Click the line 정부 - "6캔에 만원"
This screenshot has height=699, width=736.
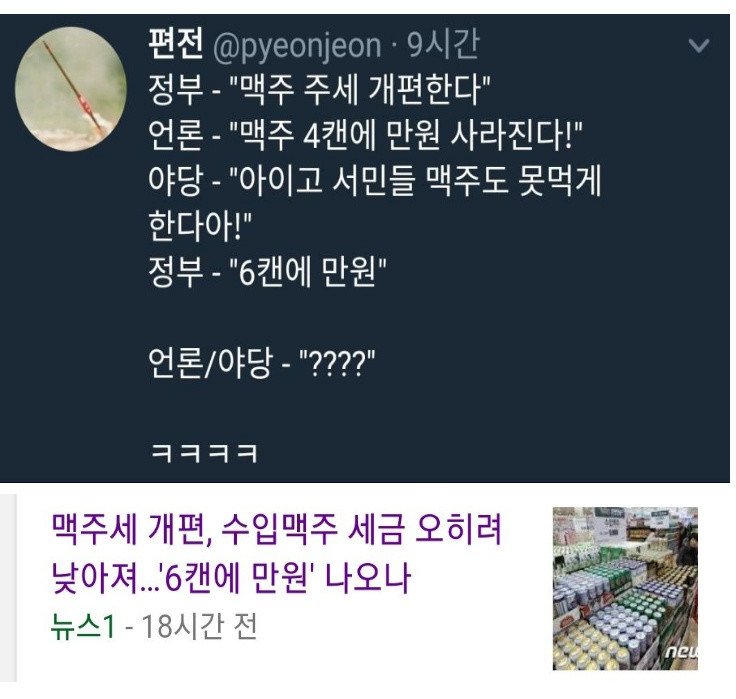pyautogui.click(x=267, y=272)
